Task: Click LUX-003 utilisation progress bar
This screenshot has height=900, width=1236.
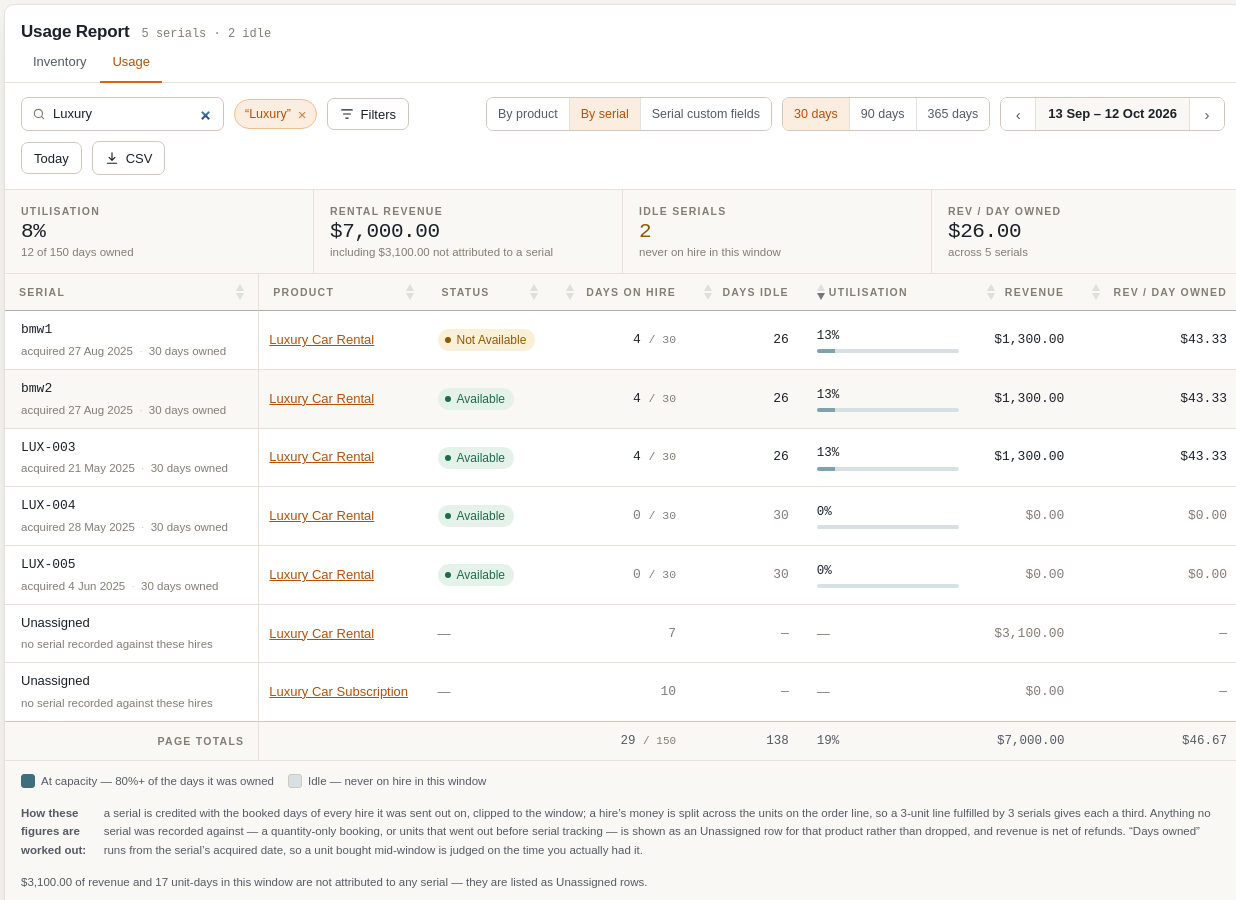Action: 888,469
